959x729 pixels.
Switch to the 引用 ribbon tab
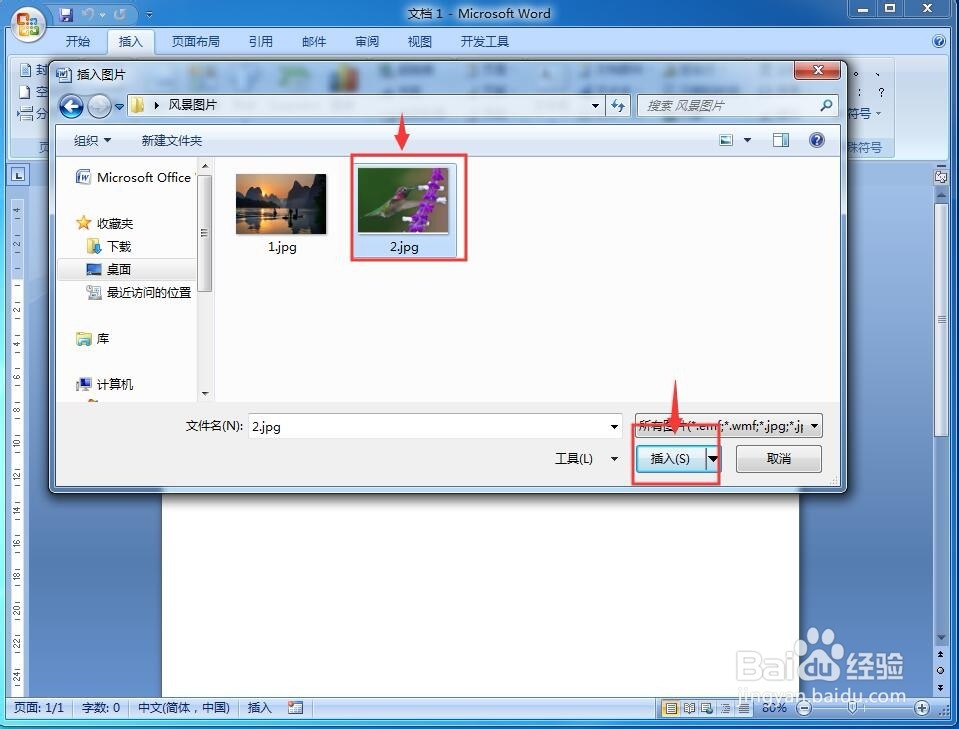coord(261,42)
